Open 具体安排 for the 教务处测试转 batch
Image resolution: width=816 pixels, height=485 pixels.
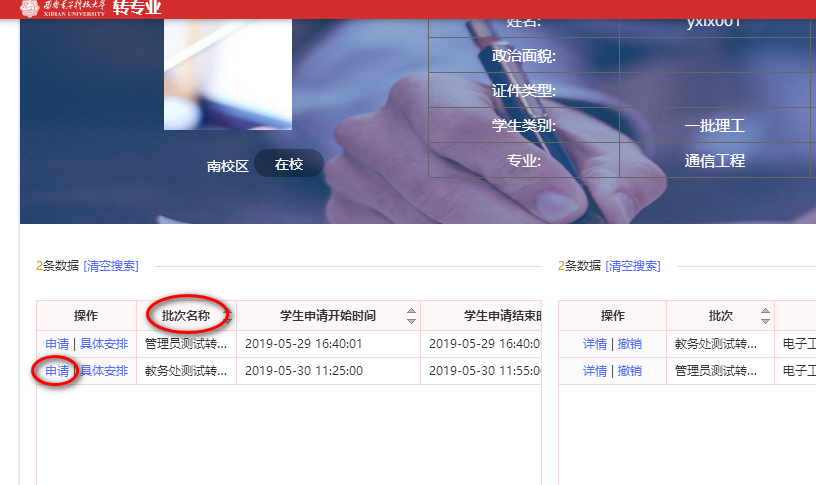(x=104, y=371)
